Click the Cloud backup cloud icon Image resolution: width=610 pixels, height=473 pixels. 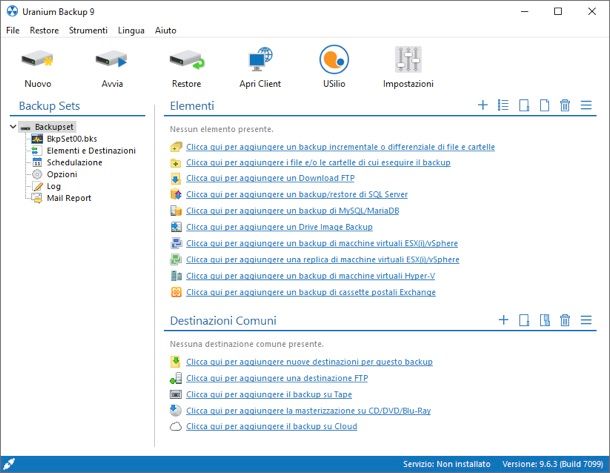tap(176, 427)
